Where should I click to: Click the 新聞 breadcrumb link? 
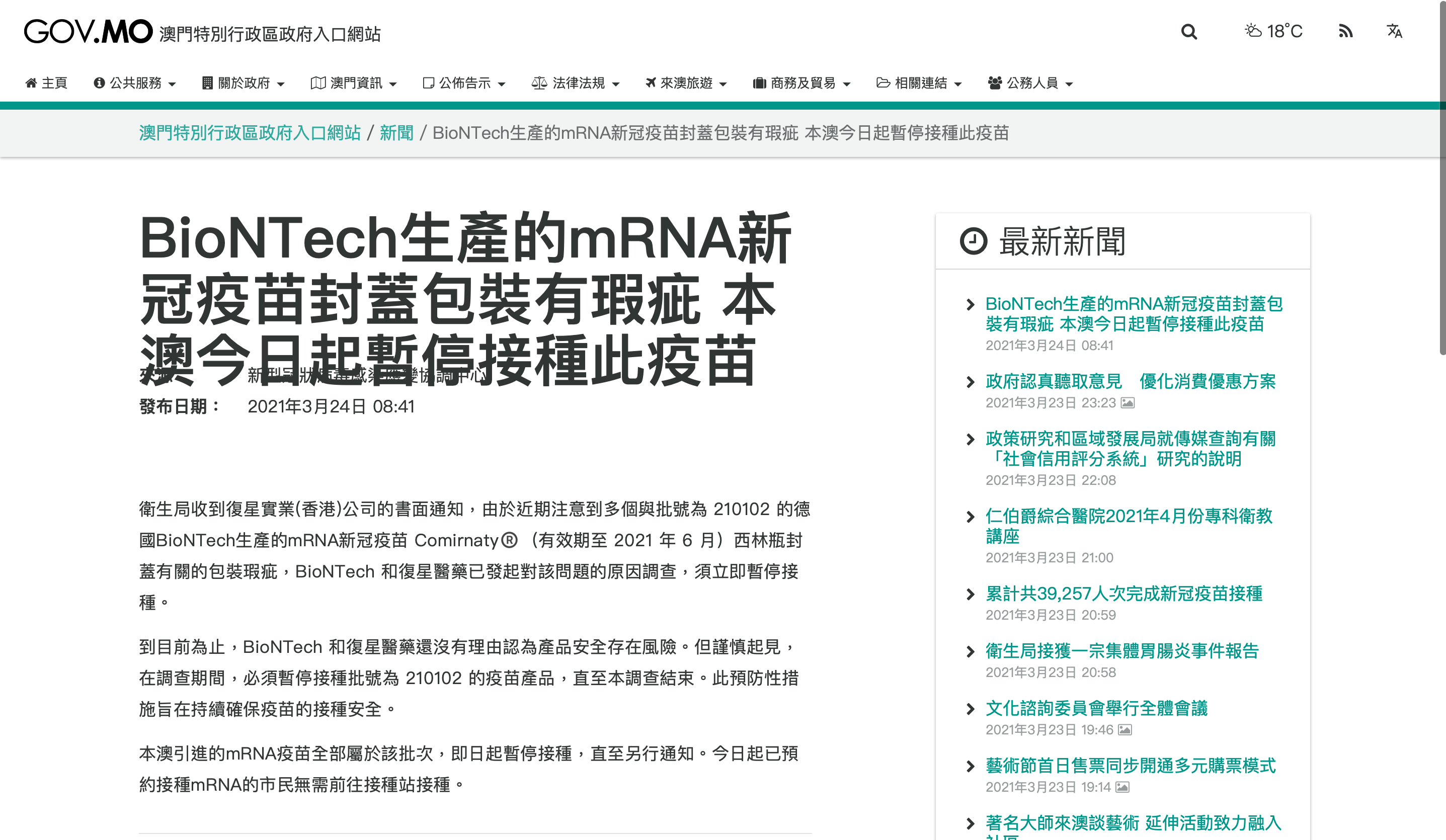click(396, 133)
